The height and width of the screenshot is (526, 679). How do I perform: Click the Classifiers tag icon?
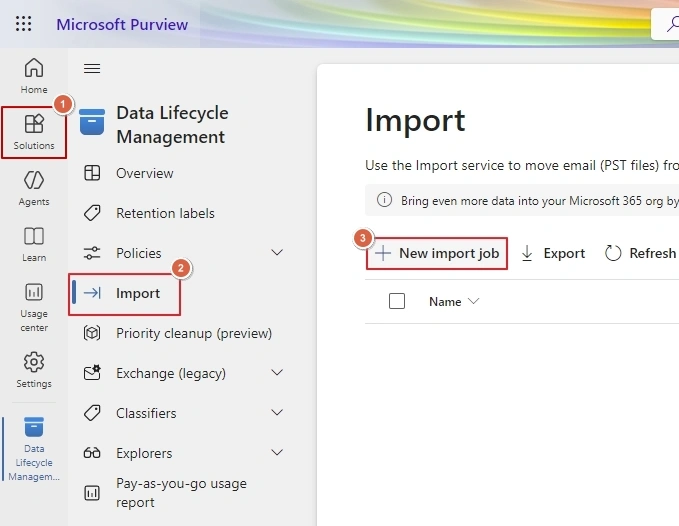tap(92, 413)
